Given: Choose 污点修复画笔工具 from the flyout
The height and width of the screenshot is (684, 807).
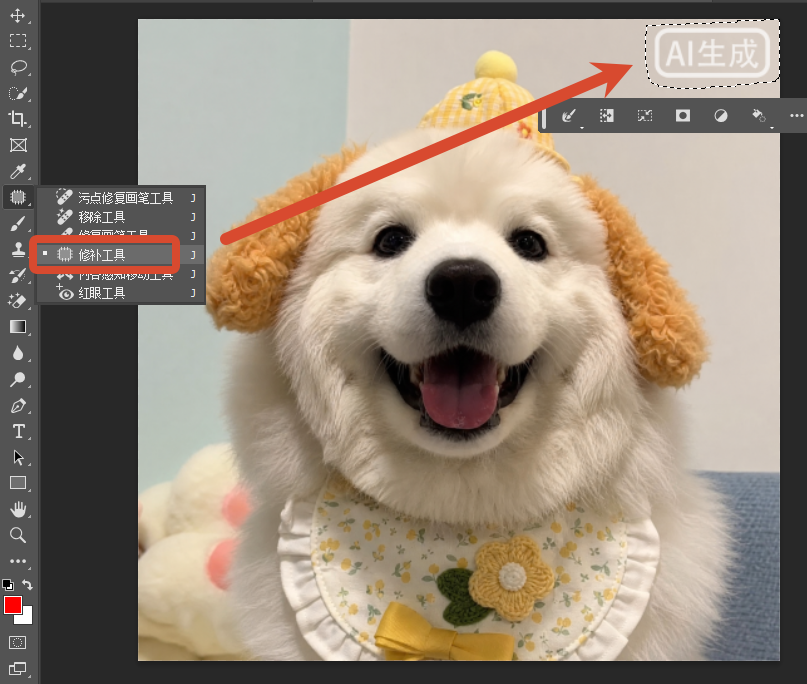Looking at the screenshot, I should [x=121, y=198].
